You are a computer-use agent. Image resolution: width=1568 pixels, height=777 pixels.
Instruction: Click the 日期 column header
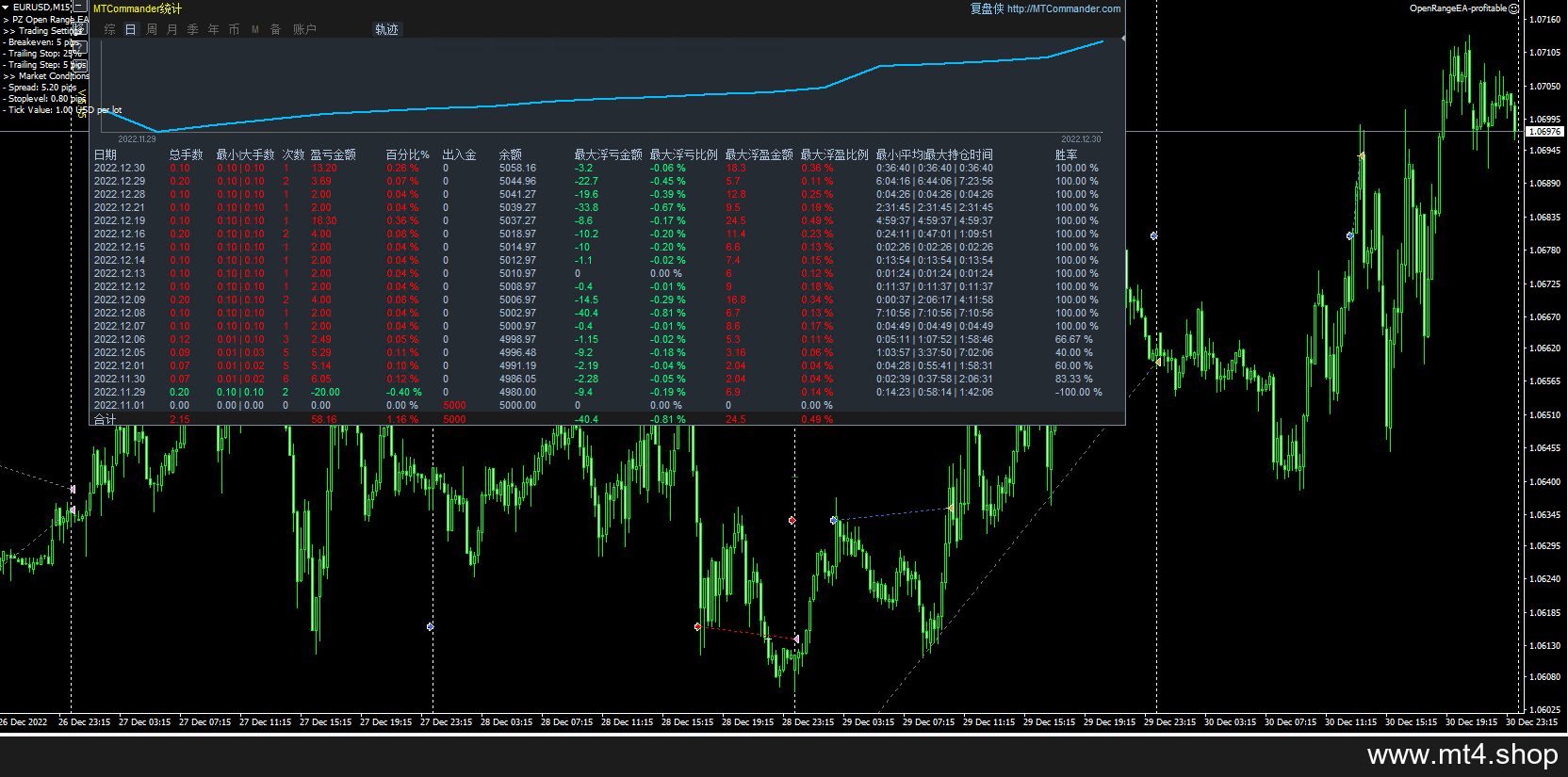tap(106, 154)
